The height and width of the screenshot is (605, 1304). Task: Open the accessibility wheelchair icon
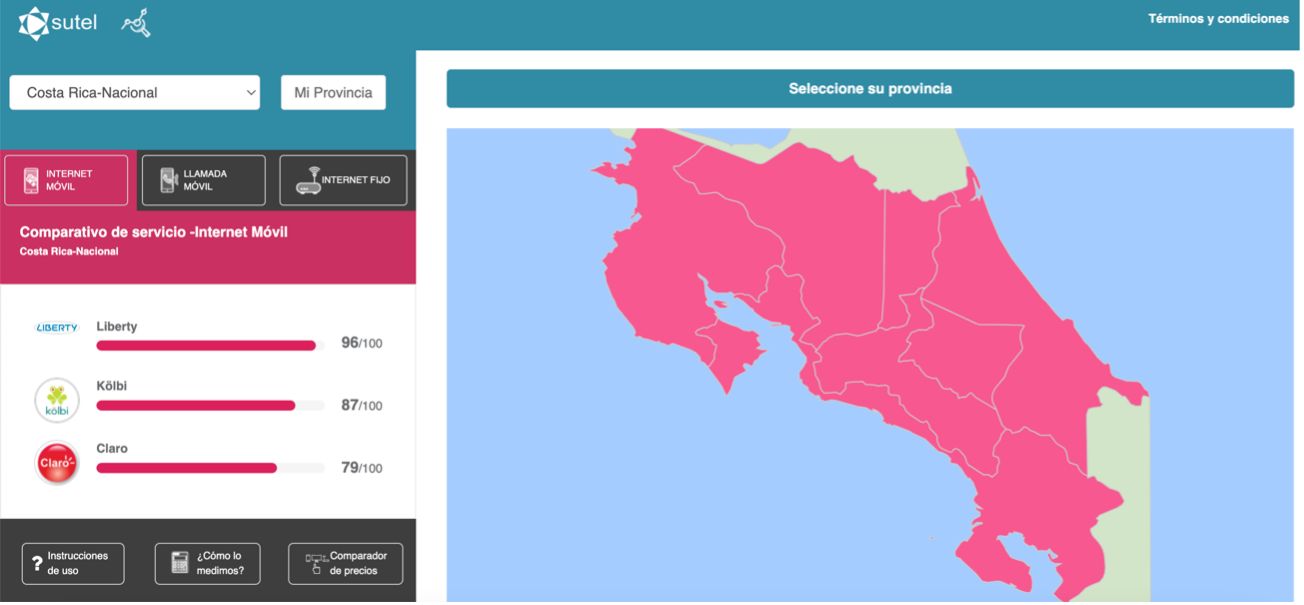[x=136, y=23]
